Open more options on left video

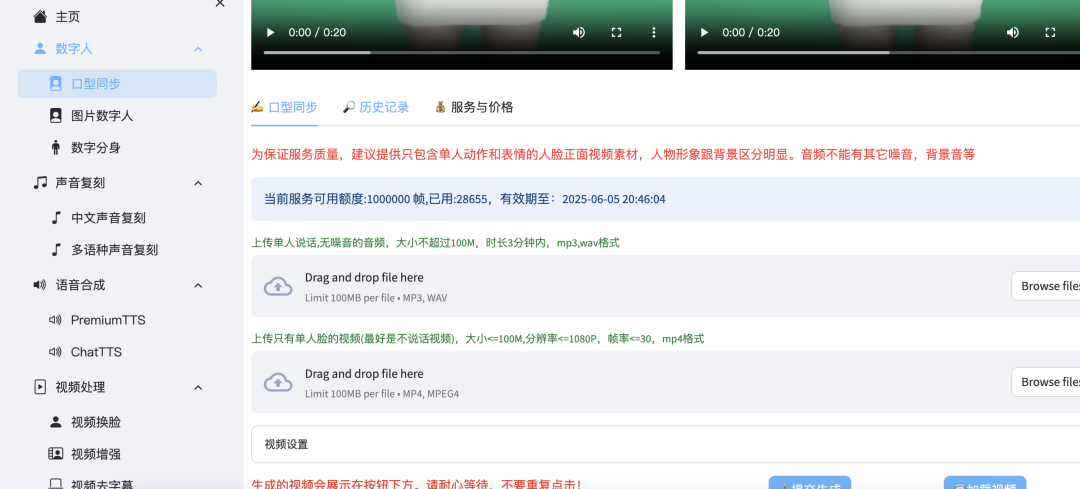[654, 32]
